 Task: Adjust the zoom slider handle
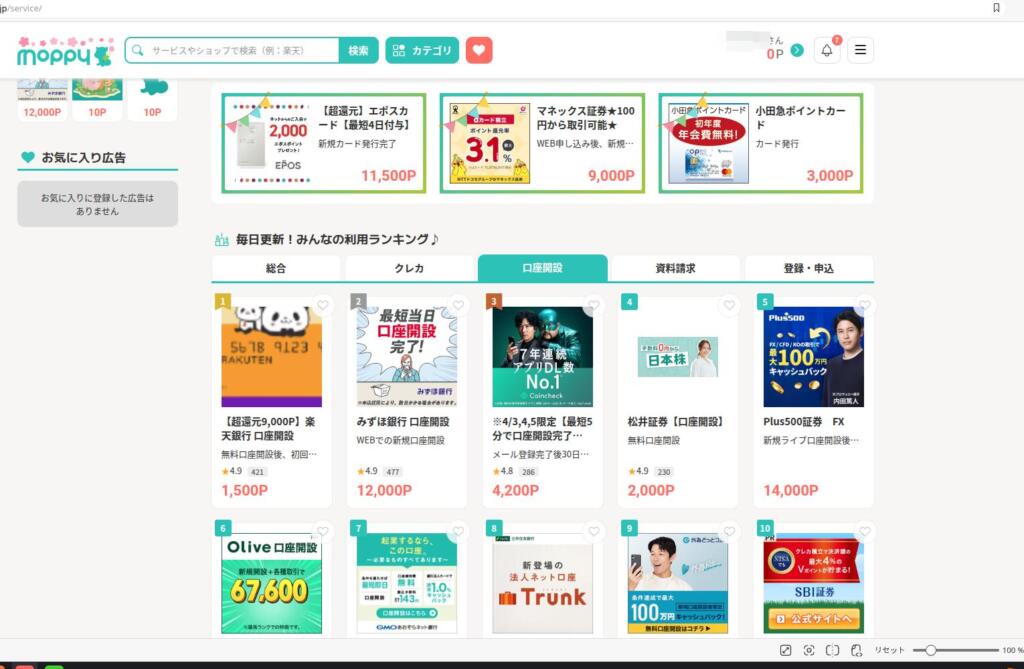[931, 650]
